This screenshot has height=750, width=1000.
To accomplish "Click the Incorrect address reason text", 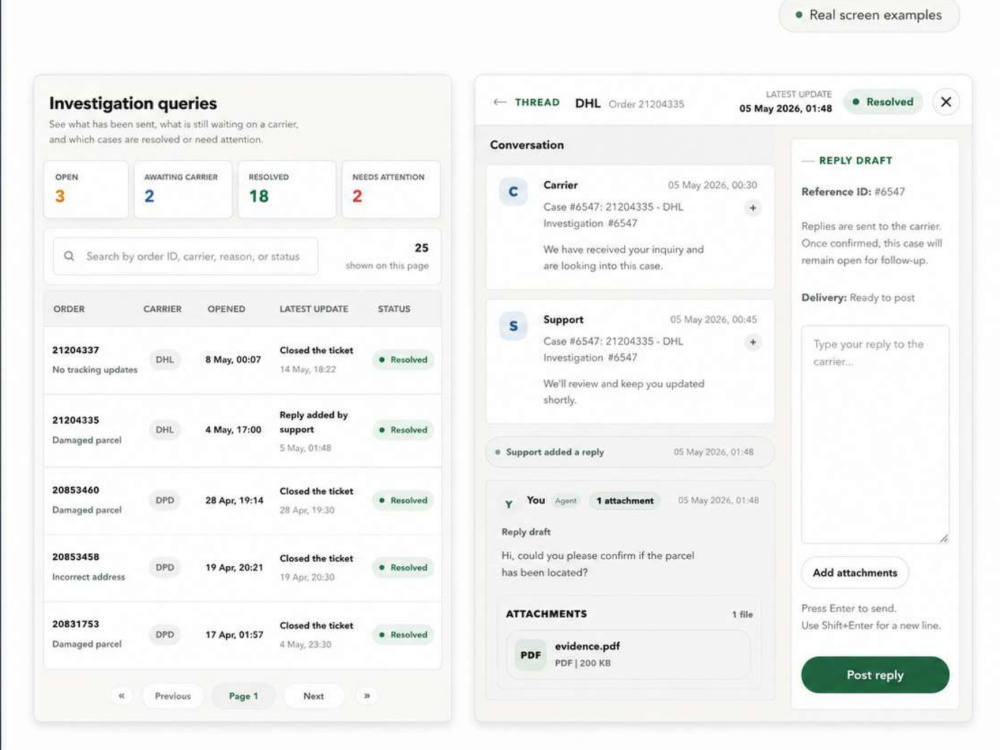I will pyautogui.click(x=89, y=577).
